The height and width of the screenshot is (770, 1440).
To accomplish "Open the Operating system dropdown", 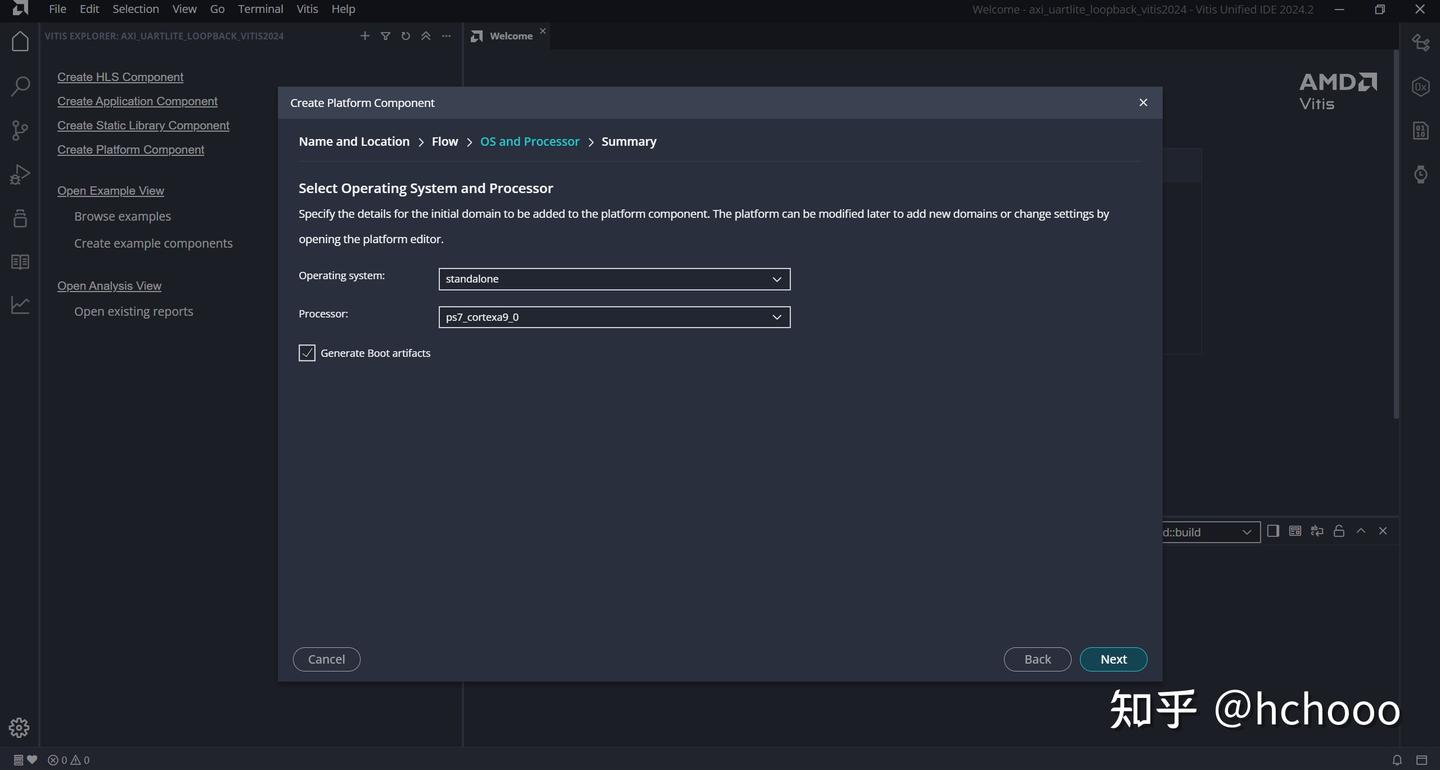I will click(x=614, y=279).
